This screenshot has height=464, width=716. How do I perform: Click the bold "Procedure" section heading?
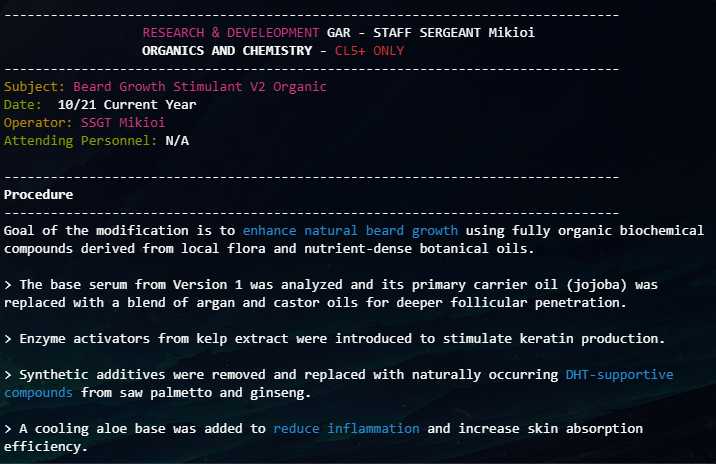click(x=38, y=193)
